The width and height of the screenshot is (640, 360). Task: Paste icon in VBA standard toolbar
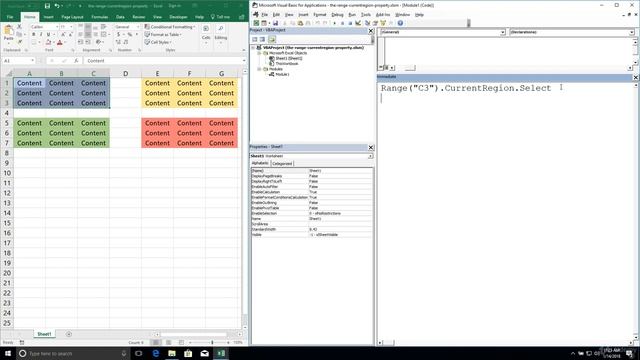(x=300, y=23)
